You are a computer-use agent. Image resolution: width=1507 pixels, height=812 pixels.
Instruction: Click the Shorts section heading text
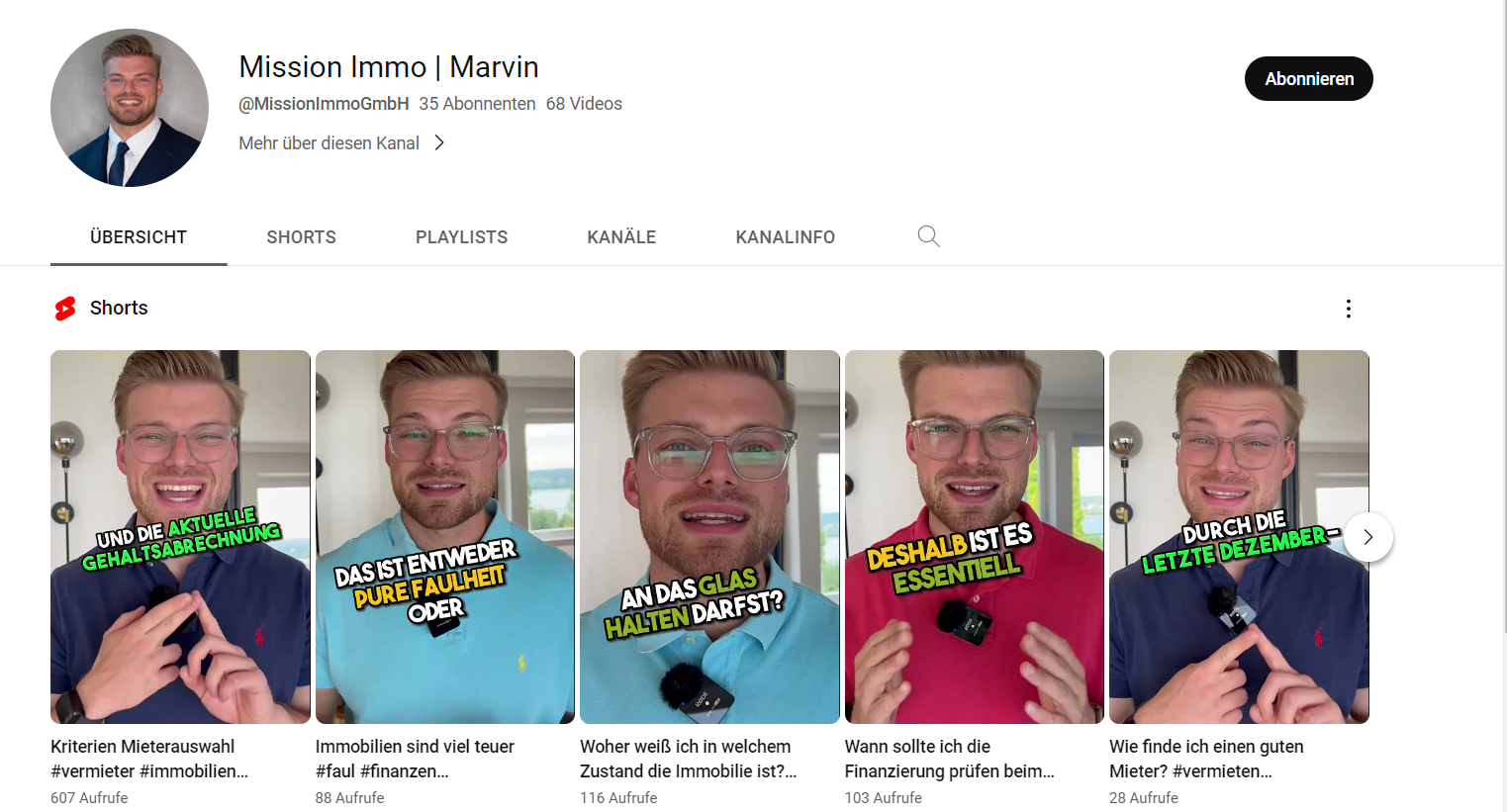[x=119, y=308]
